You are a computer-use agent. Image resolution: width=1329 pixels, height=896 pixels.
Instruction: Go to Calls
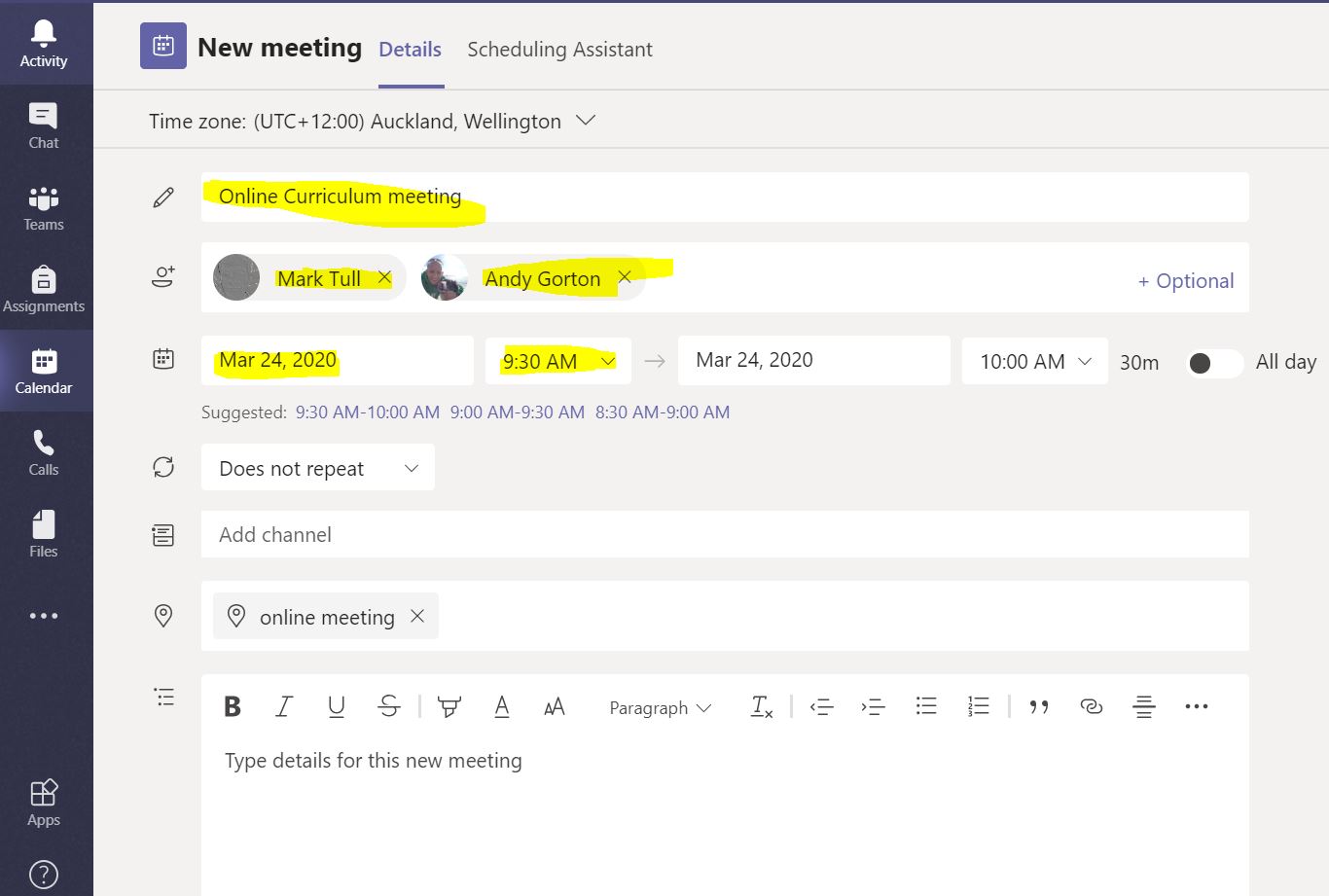point(43,451)
